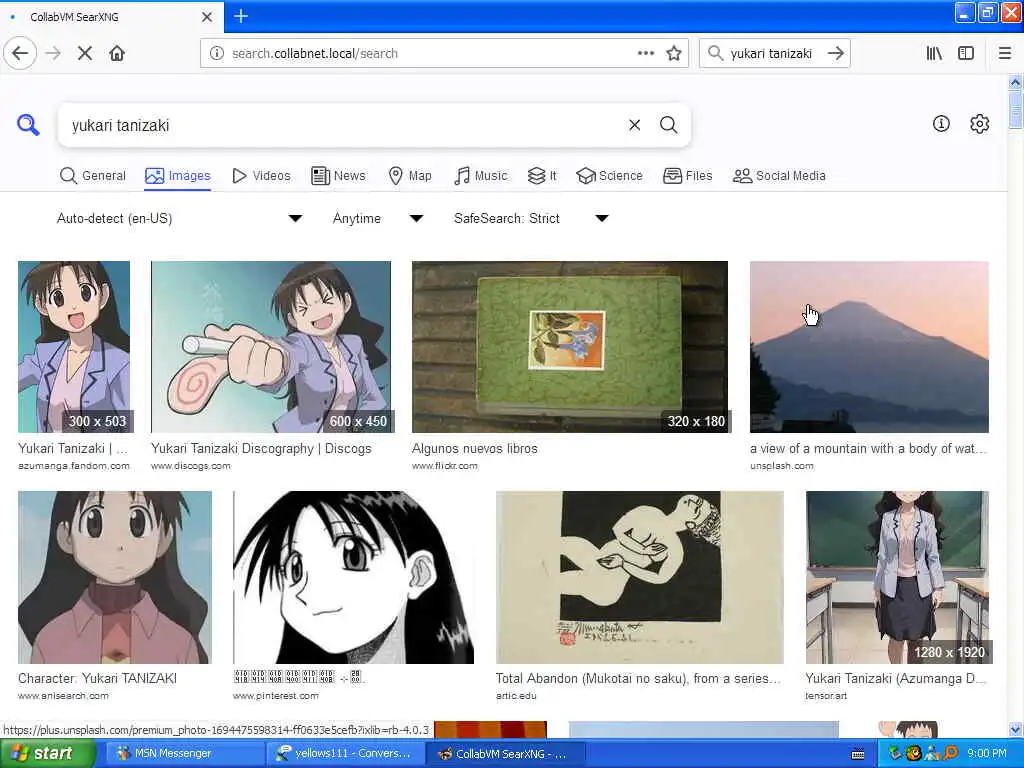The width and height of the screenshot is (1024, 768).
Task: Bookmark this page with the star icon
Action: [674, 53]
